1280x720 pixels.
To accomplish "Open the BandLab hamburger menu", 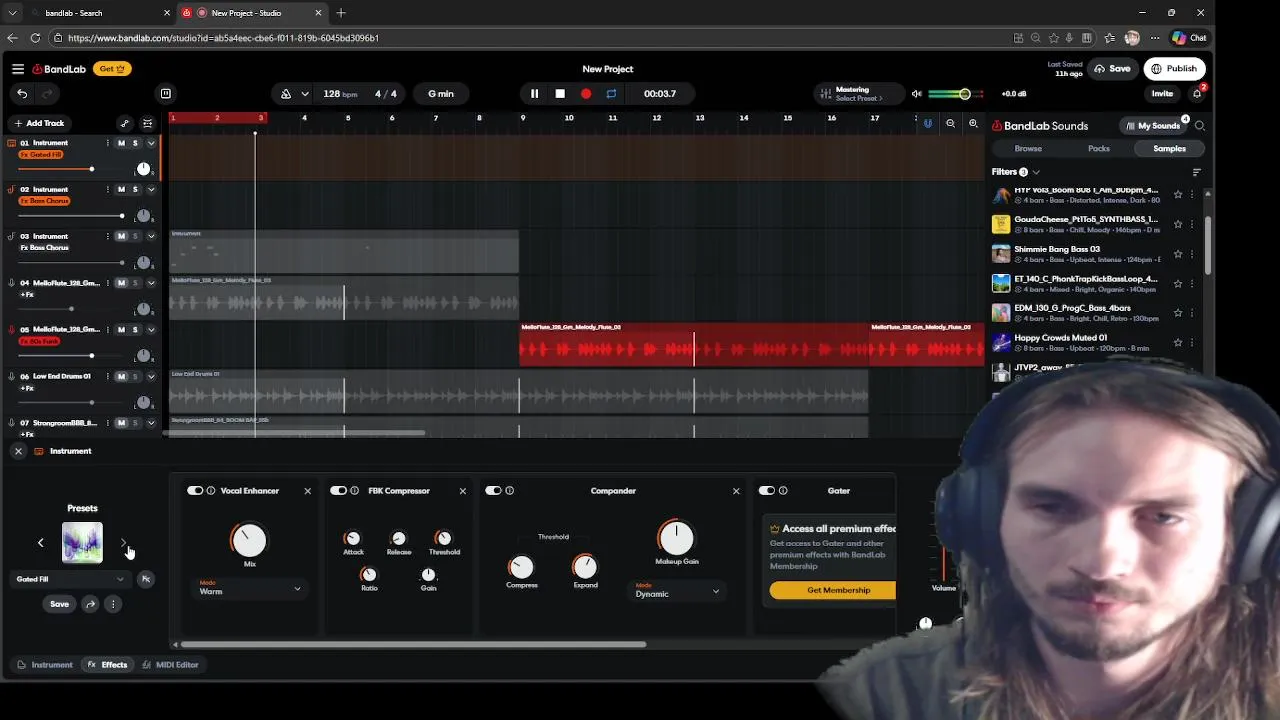I will pos(18,69).
